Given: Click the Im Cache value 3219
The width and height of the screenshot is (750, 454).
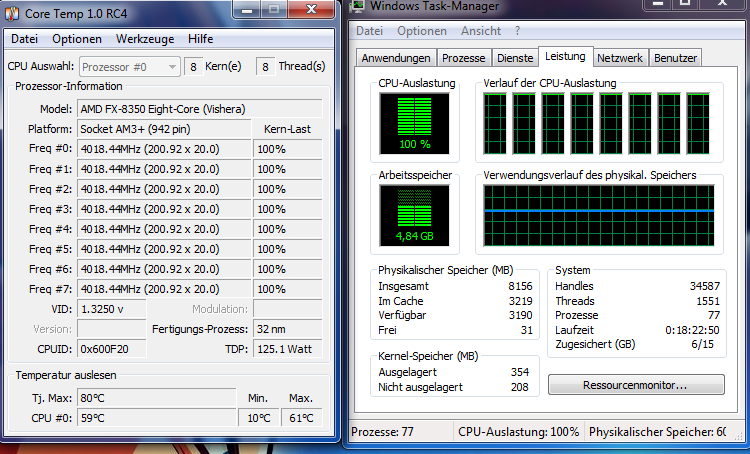Looking at the screenshot, I should tap(520, 301).
